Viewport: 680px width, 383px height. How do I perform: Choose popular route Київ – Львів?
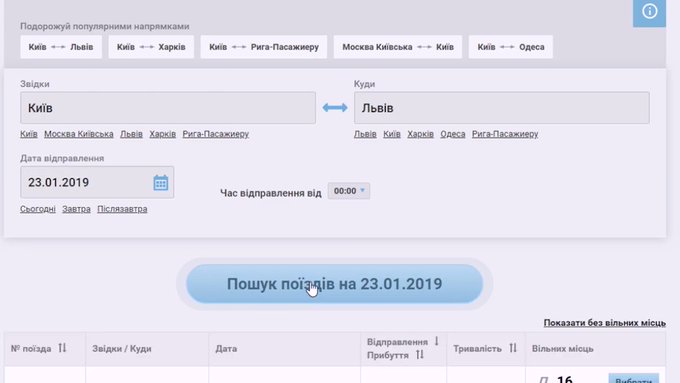[61, 47]
